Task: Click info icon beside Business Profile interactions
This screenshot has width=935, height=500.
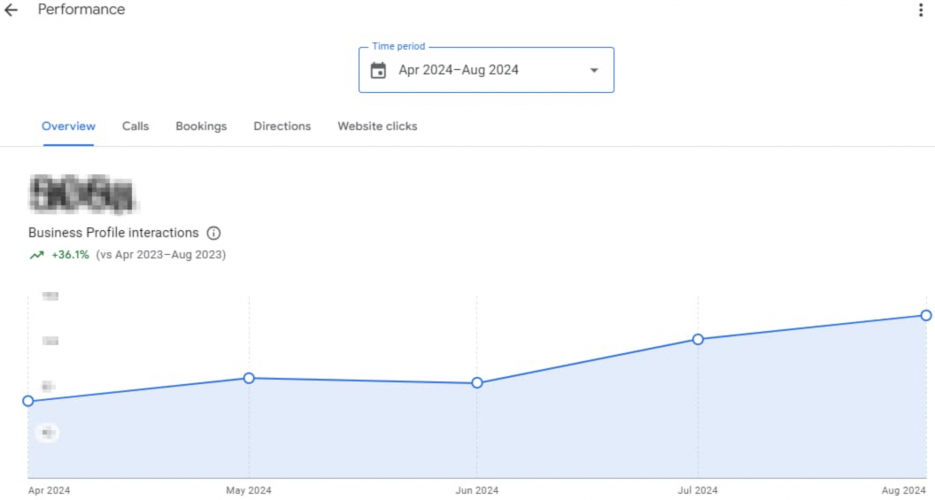Action: (x=213, y=233)
